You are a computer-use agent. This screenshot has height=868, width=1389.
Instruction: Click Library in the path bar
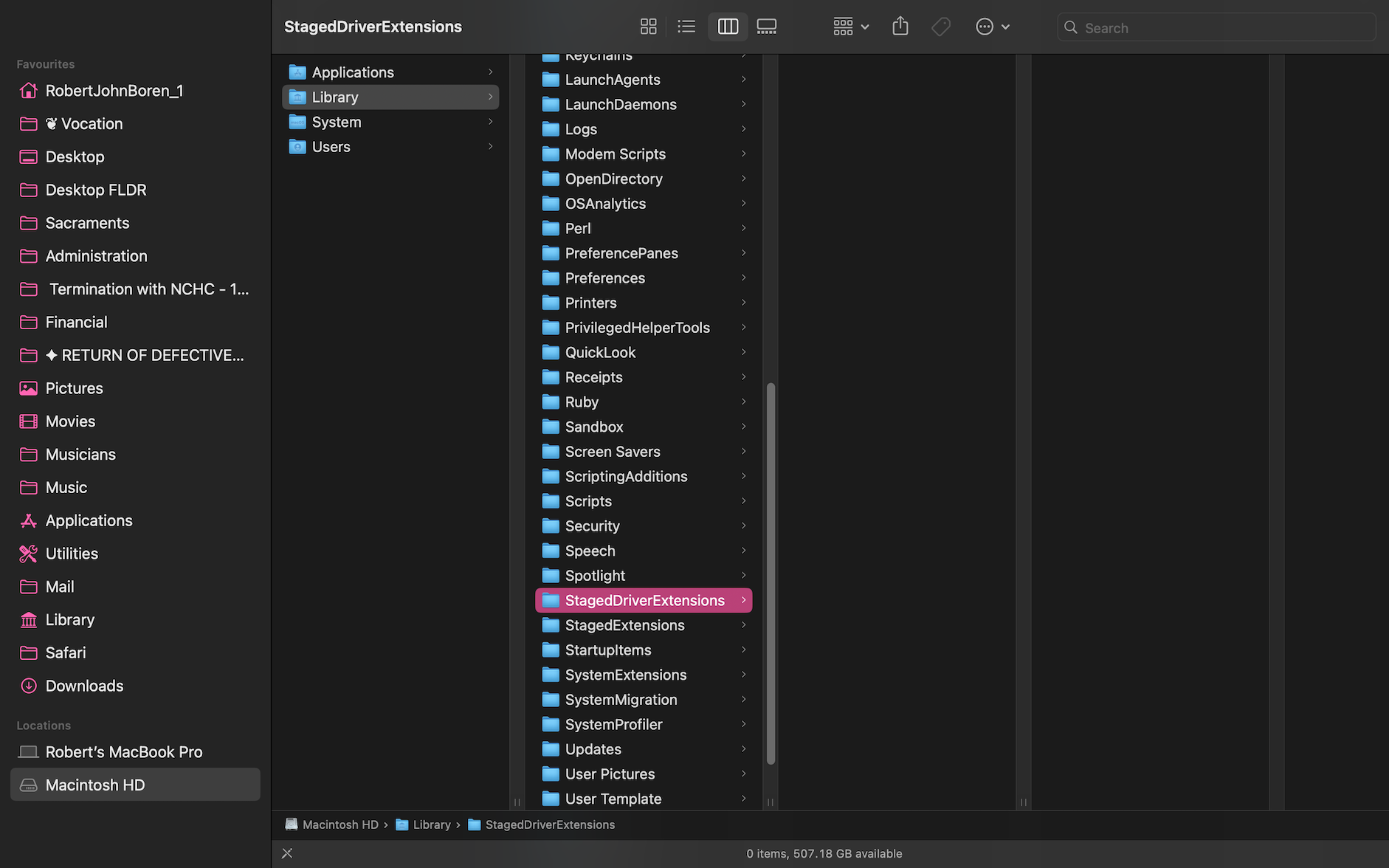pyautogui.click(x=423, y=824)
